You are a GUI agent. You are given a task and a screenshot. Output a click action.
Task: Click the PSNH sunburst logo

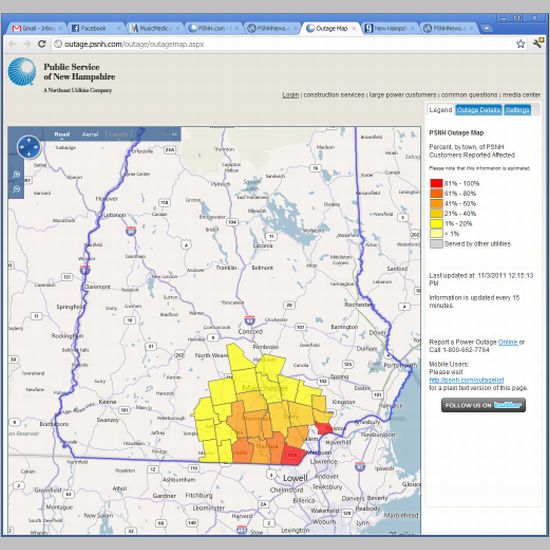(x=22, y=72)
